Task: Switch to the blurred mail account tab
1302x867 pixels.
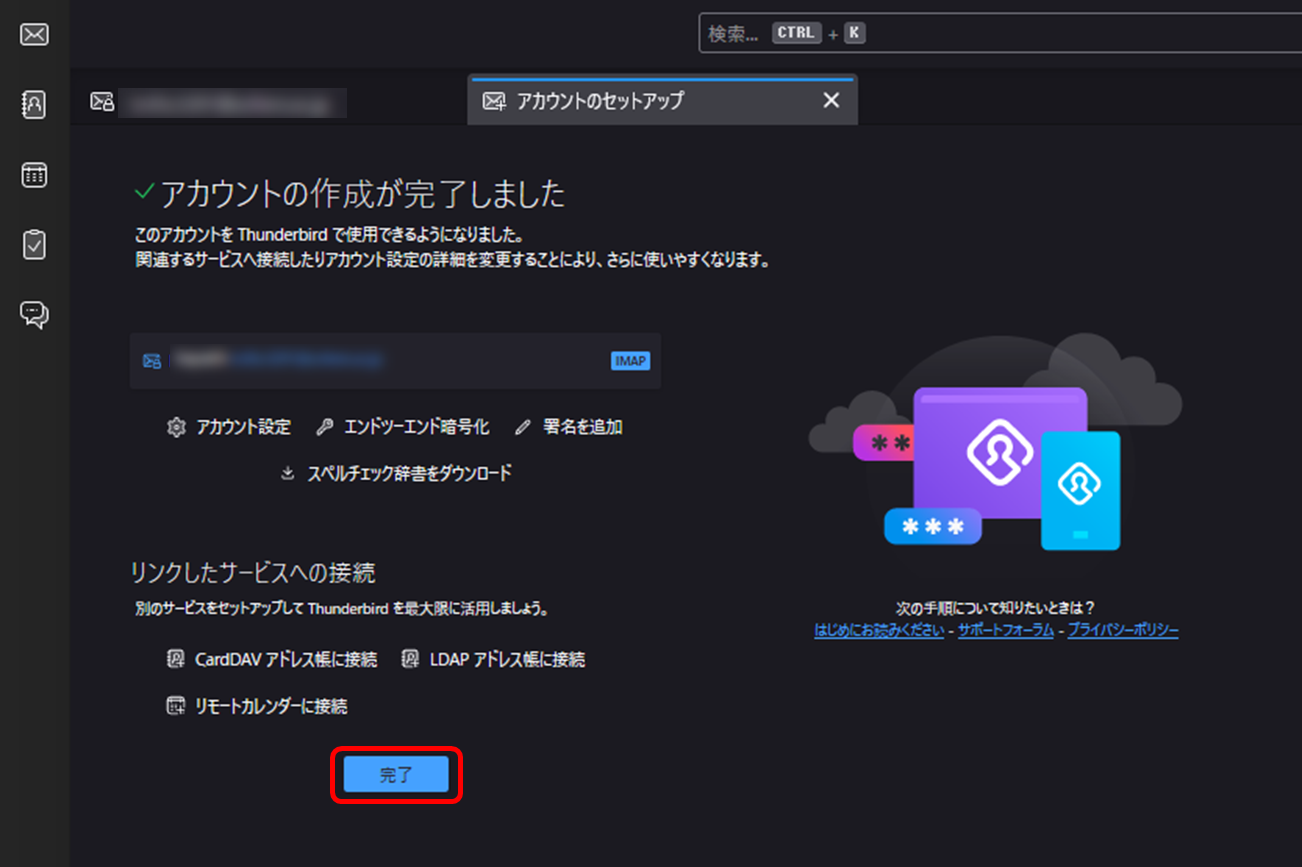Action: 218,102
